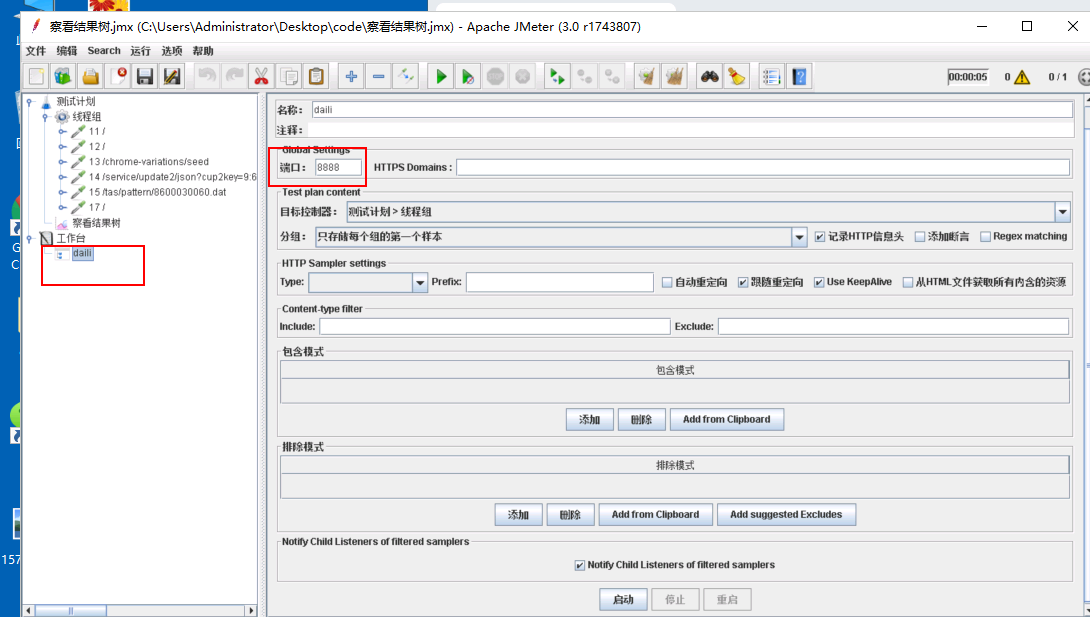Open the 文件 menu

coord(35,51)
